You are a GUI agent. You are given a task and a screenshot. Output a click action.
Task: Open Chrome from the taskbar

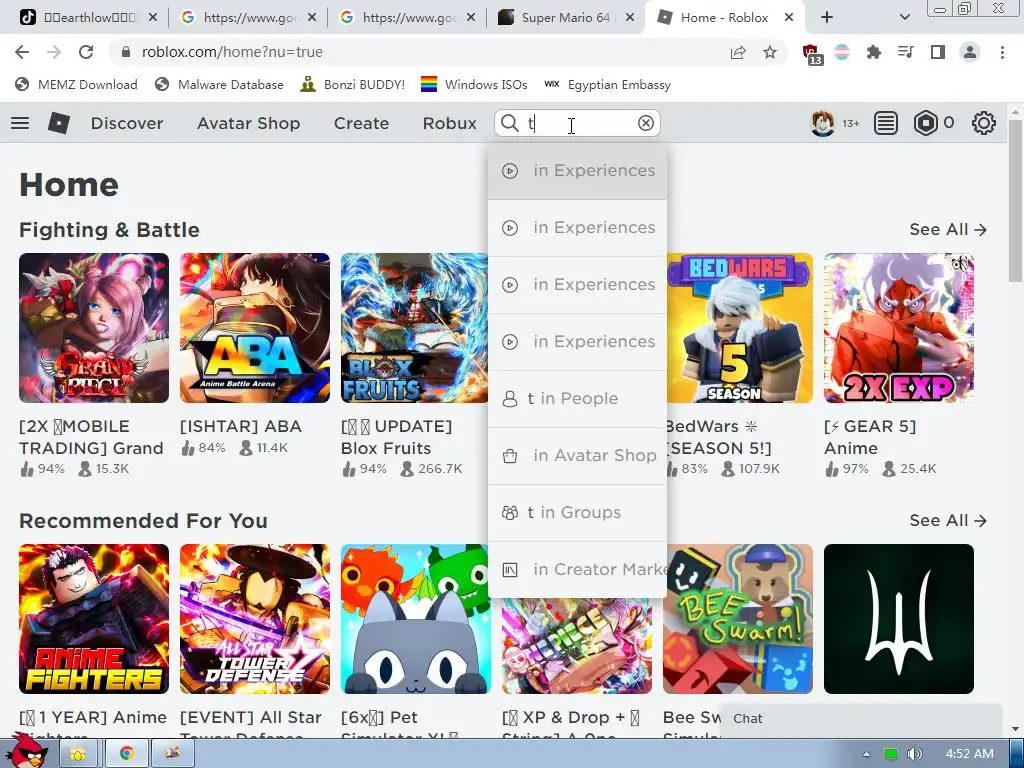[127, 754]
